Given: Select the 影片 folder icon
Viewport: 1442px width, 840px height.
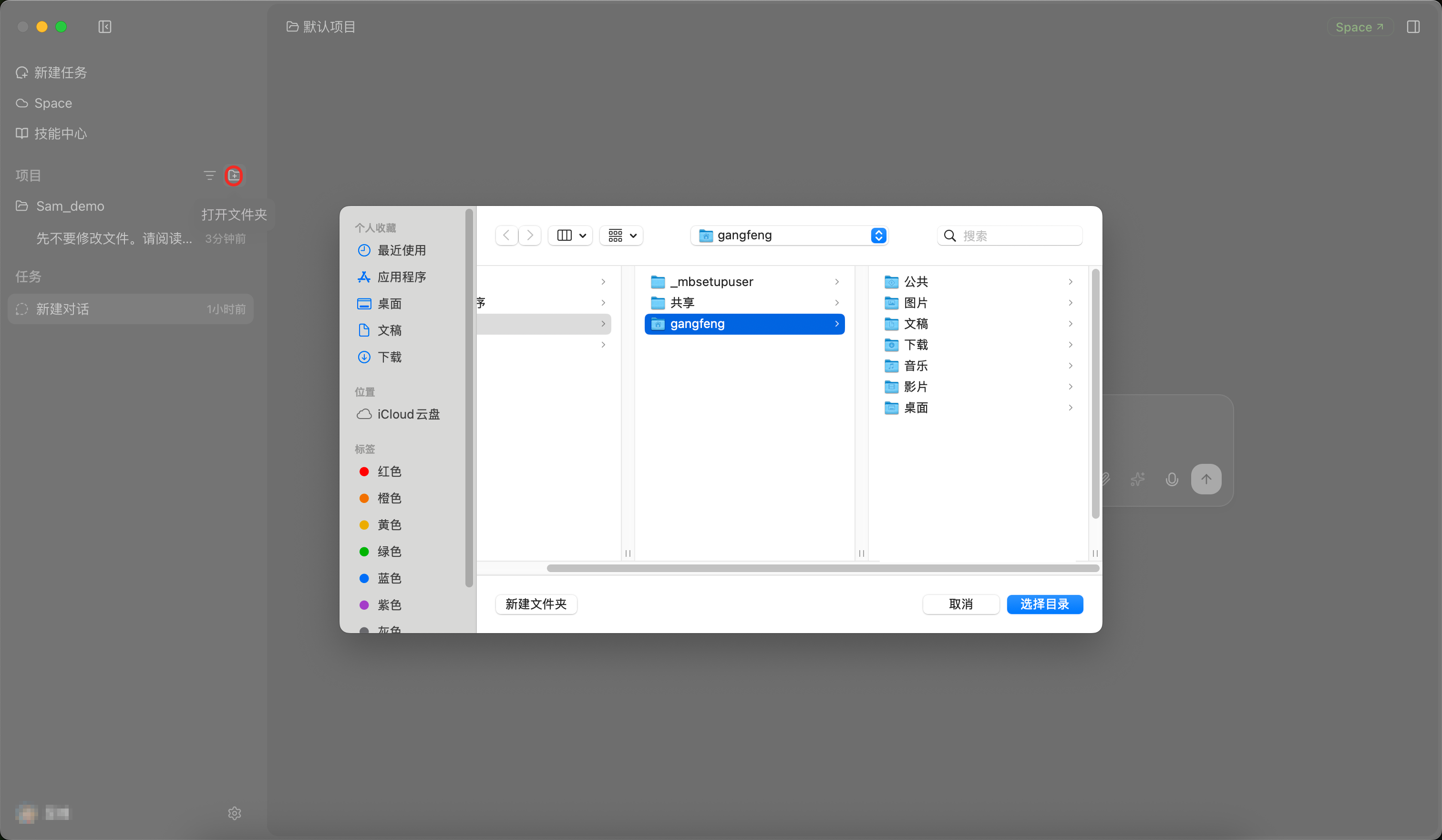Looking at the screenshot, I should [x=891, y=387].
